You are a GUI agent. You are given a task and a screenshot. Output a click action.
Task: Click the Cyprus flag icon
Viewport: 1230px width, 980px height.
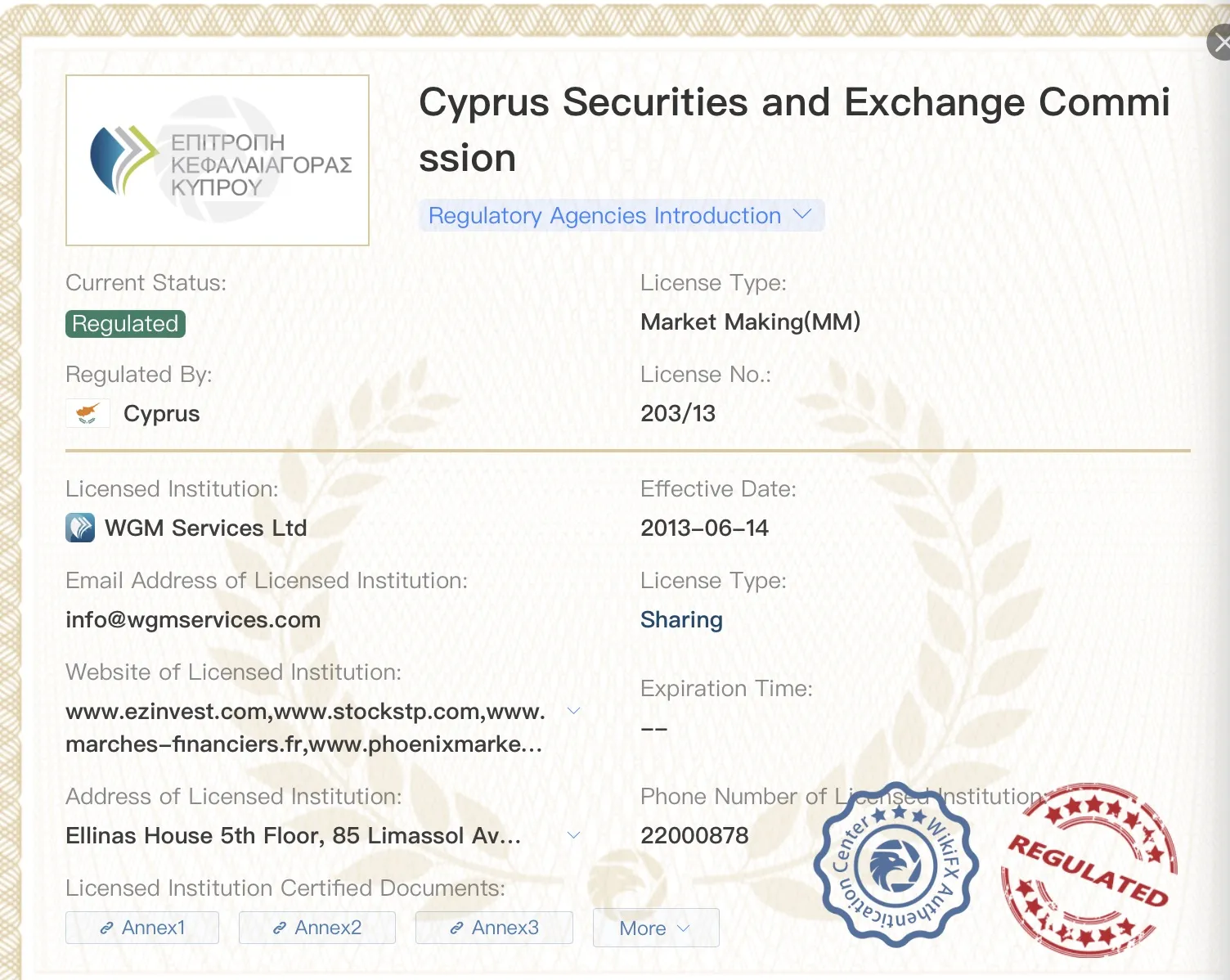tap(88, 413)
